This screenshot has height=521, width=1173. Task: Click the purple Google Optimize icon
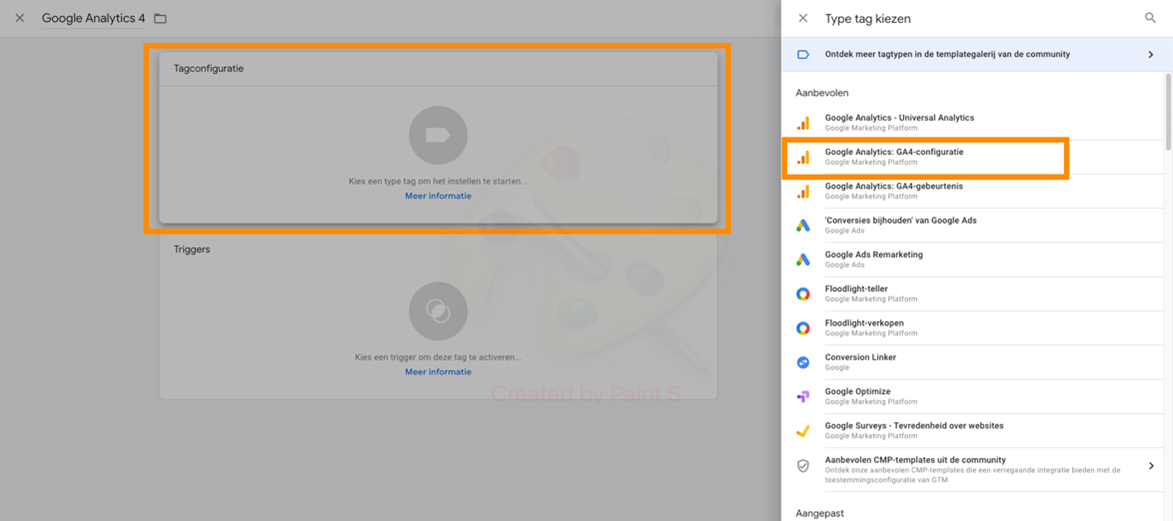[803, 397]
